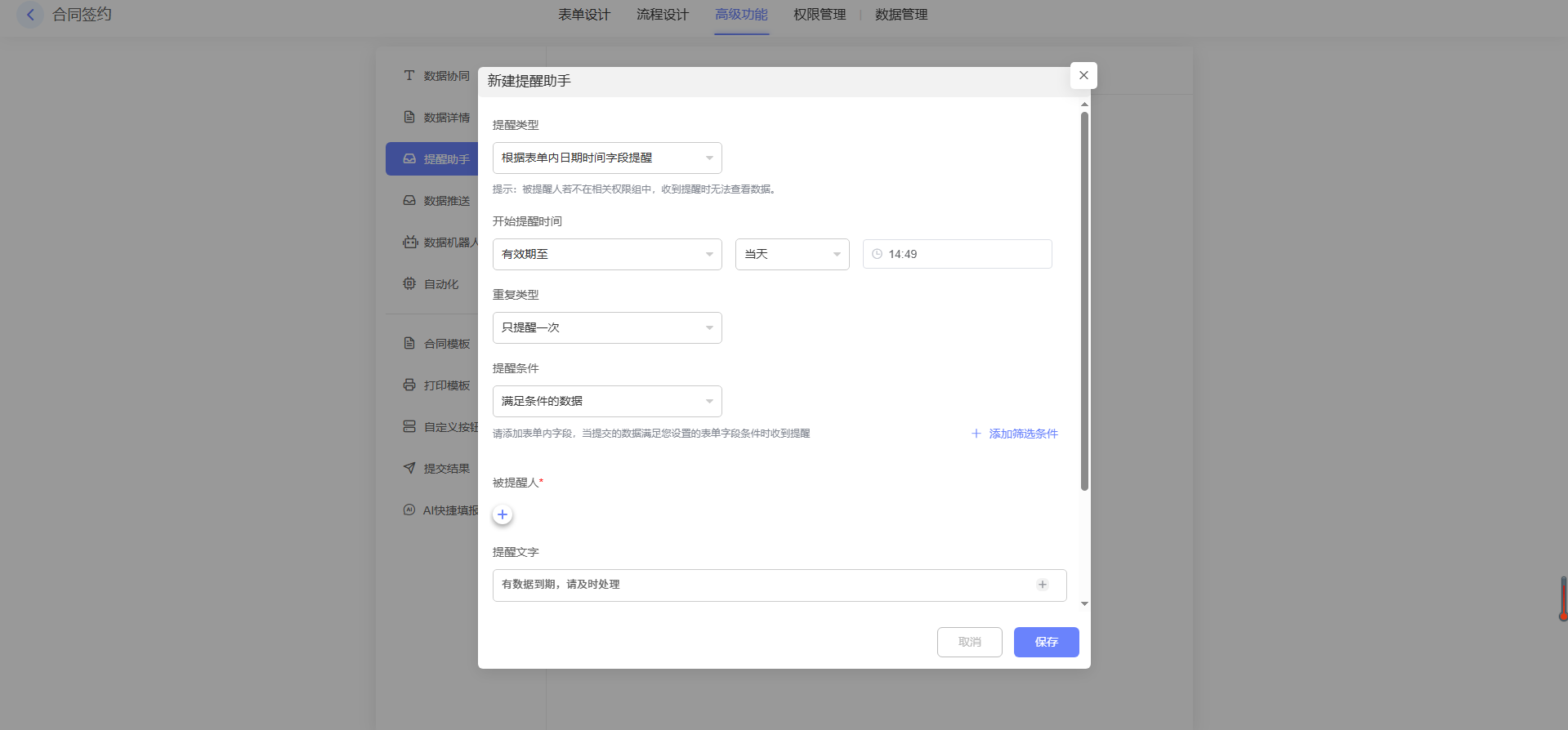
Task: Click the 提交结果 paper plane icon
Action: pyautogui.click(x=409, y=468)
